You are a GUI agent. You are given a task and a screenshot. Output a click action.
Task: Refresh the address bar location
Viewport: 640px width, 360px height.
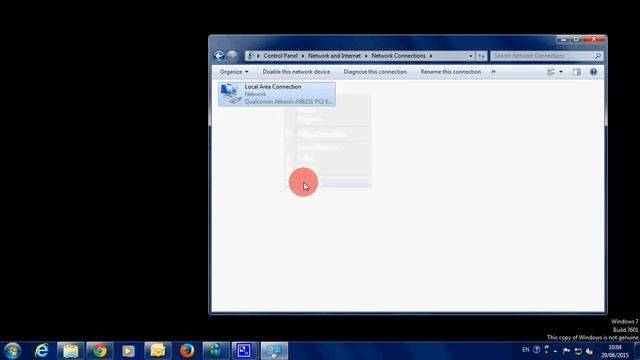pos(482,56)
